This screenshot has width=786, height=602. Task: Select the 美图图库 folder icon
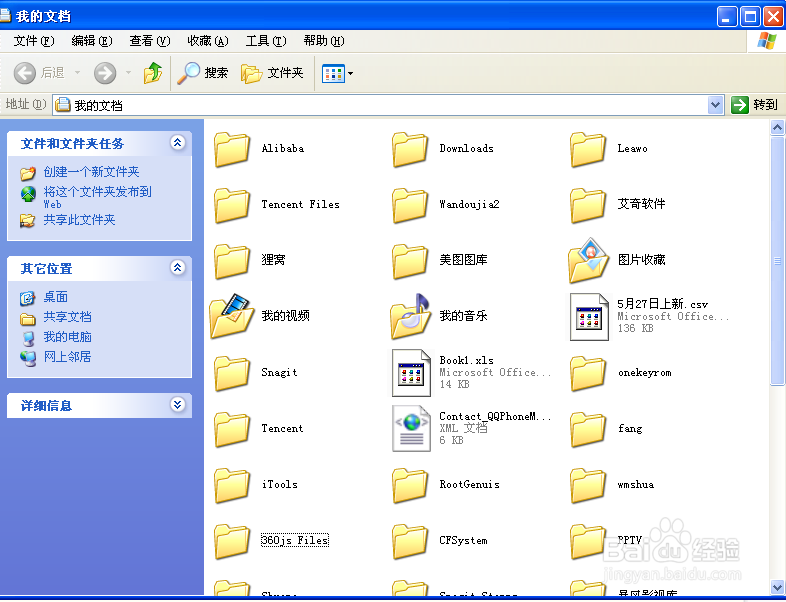[410, 261]
